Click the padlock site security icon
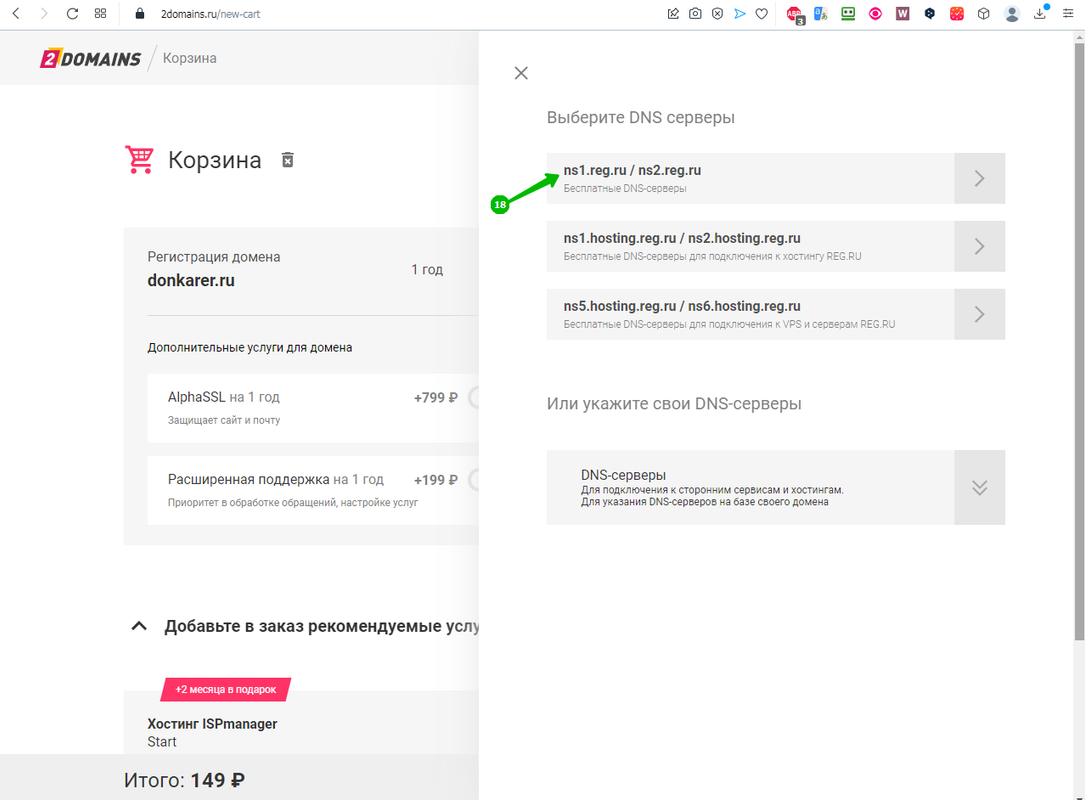 (140, 13)
